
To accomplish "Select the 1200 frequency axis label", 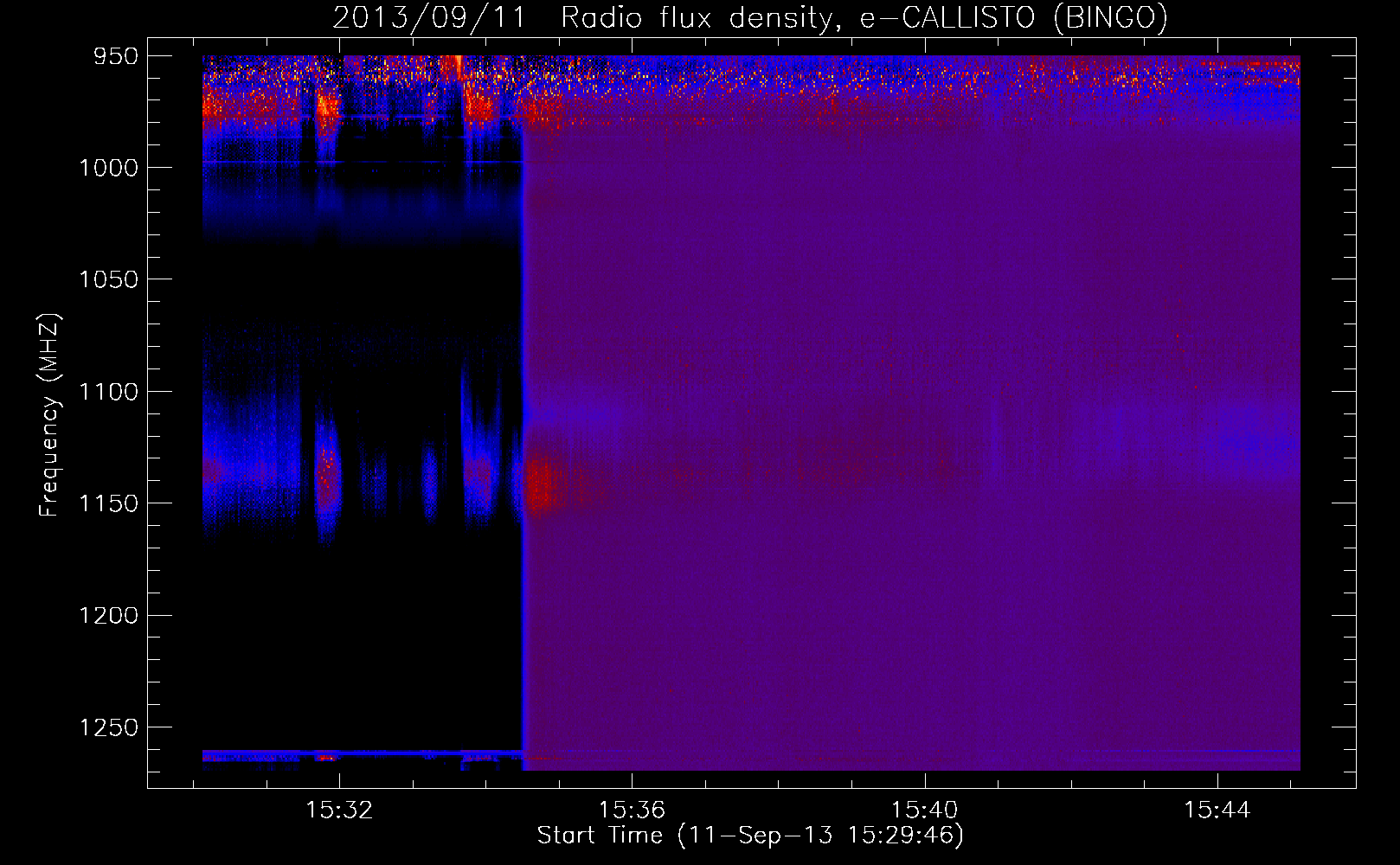I will tap(108, 615).
